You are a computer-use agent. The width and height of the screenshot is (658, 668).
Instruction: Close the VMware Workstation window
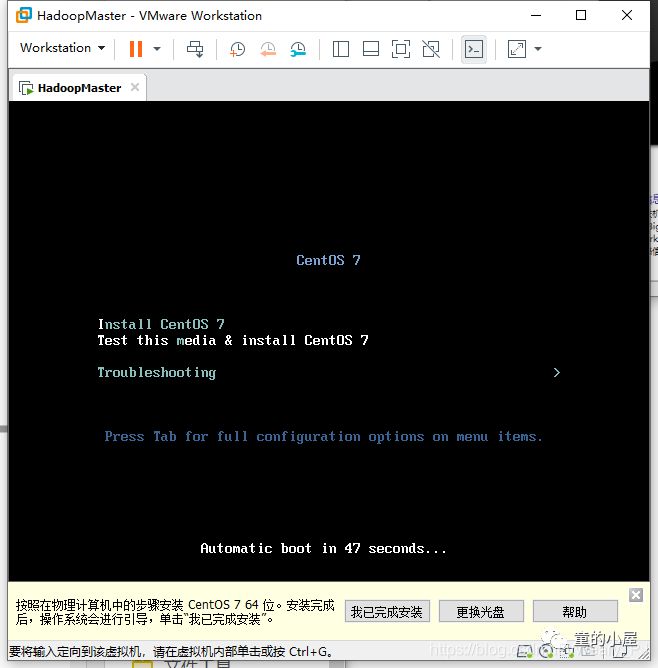click(627, 15)
